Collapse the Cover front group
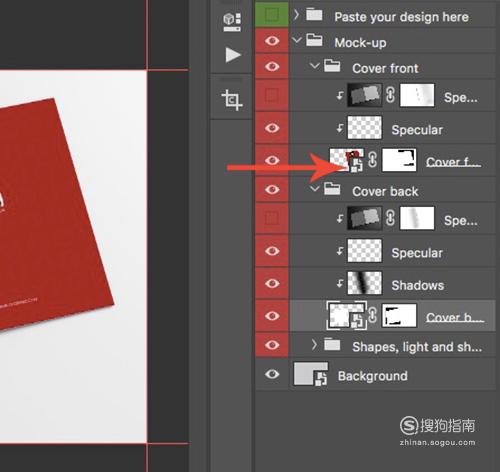The image size is (500, 472). click(x=314, y=65)
